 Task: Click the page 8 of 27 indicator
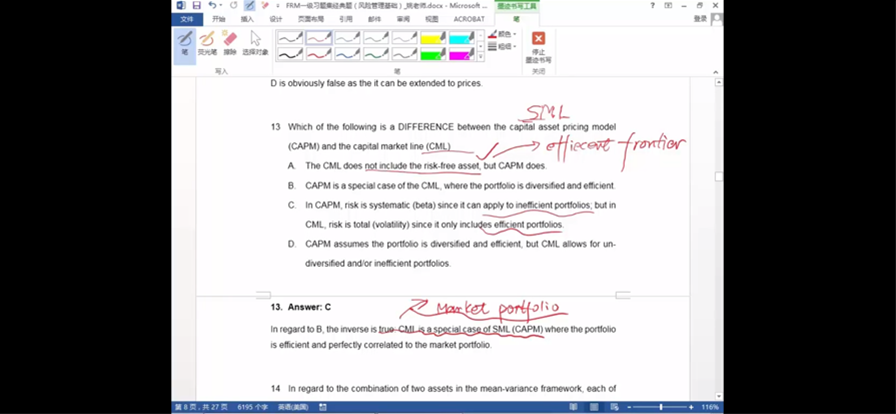coord(201,407)
